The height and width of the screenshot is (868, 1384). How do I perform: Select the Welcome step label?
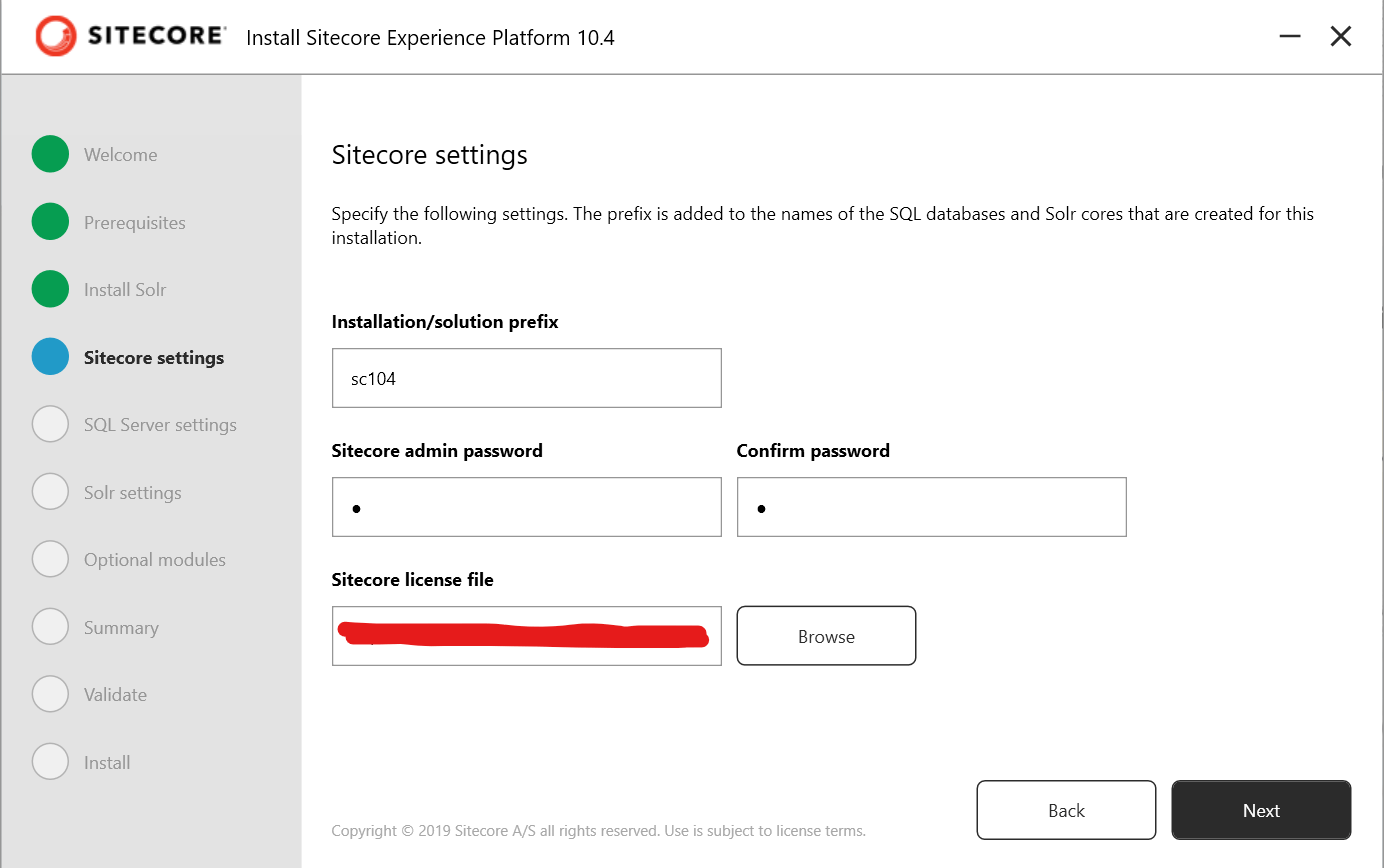coord(120,155)
